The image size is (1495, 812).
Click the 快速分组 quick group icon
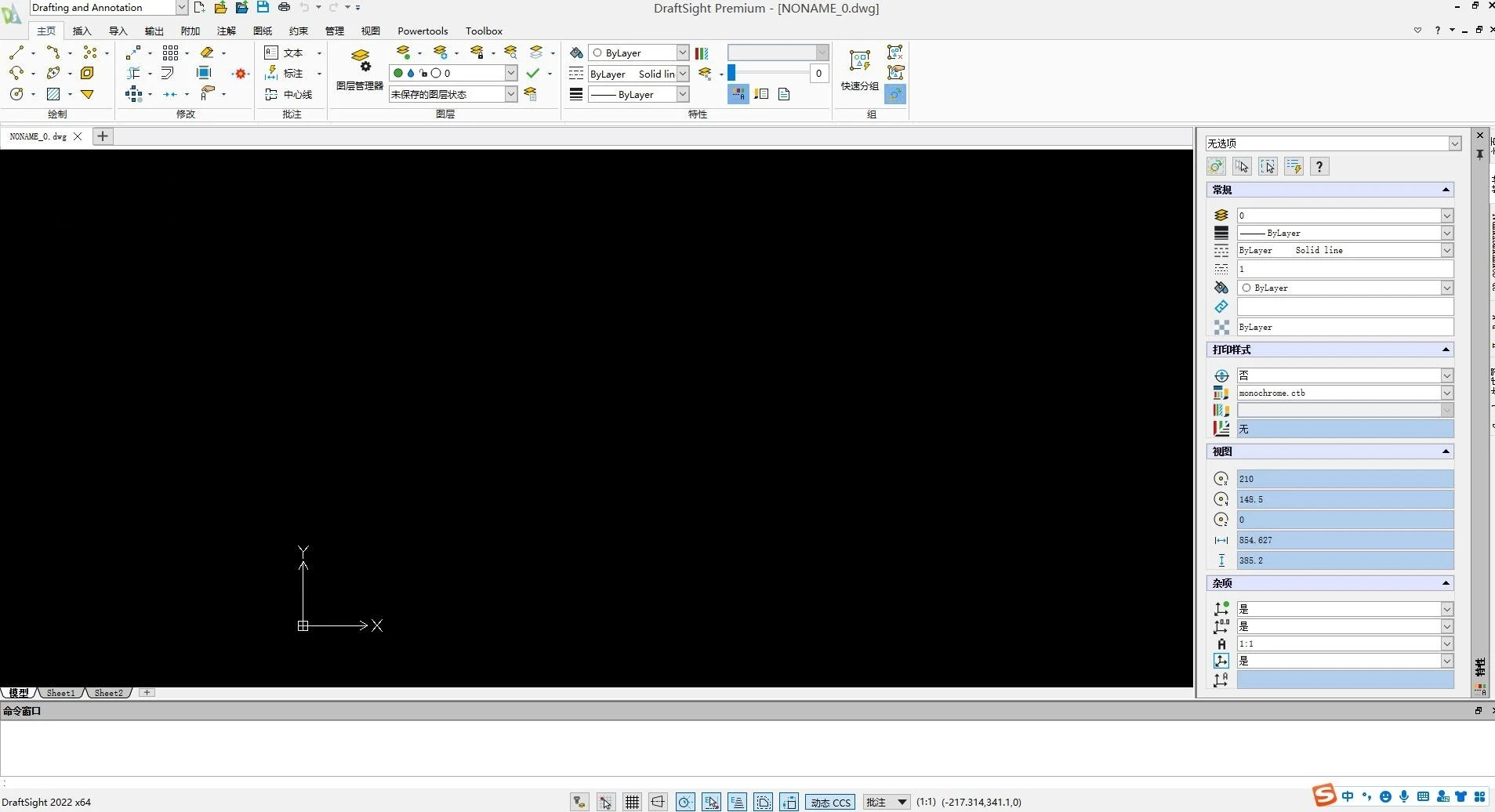[x=859, y=69]
